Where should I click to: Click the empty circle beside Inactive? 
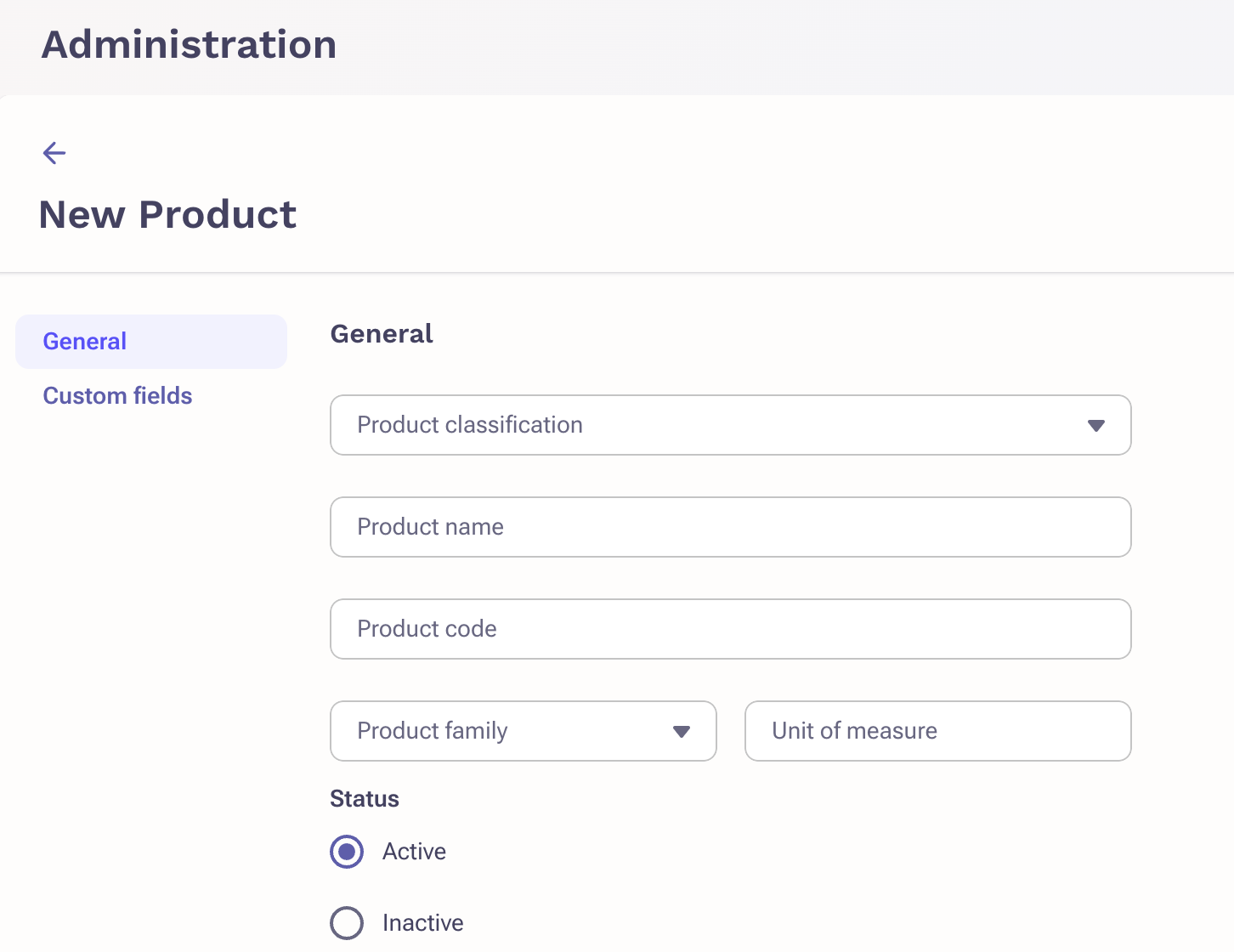[347, 923]
